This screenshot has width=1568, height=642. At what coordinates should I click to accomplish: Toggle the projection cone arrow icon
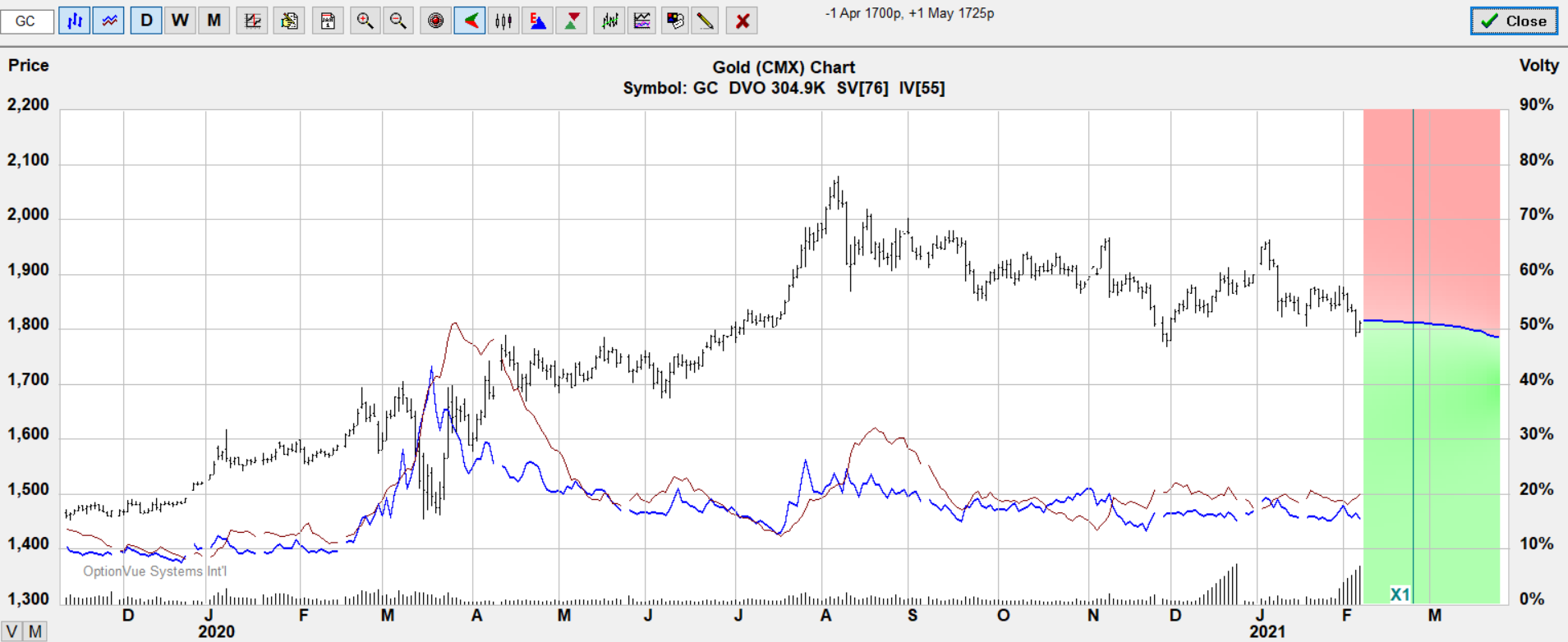pos(470,21)
